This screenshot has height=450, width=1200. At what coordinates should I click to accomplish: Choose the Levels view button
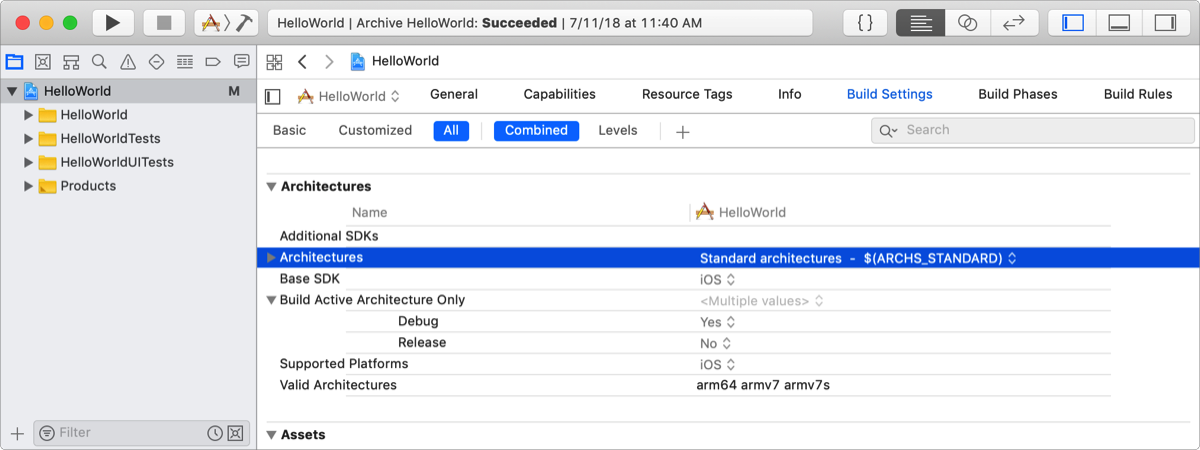[x=617, y=131]
